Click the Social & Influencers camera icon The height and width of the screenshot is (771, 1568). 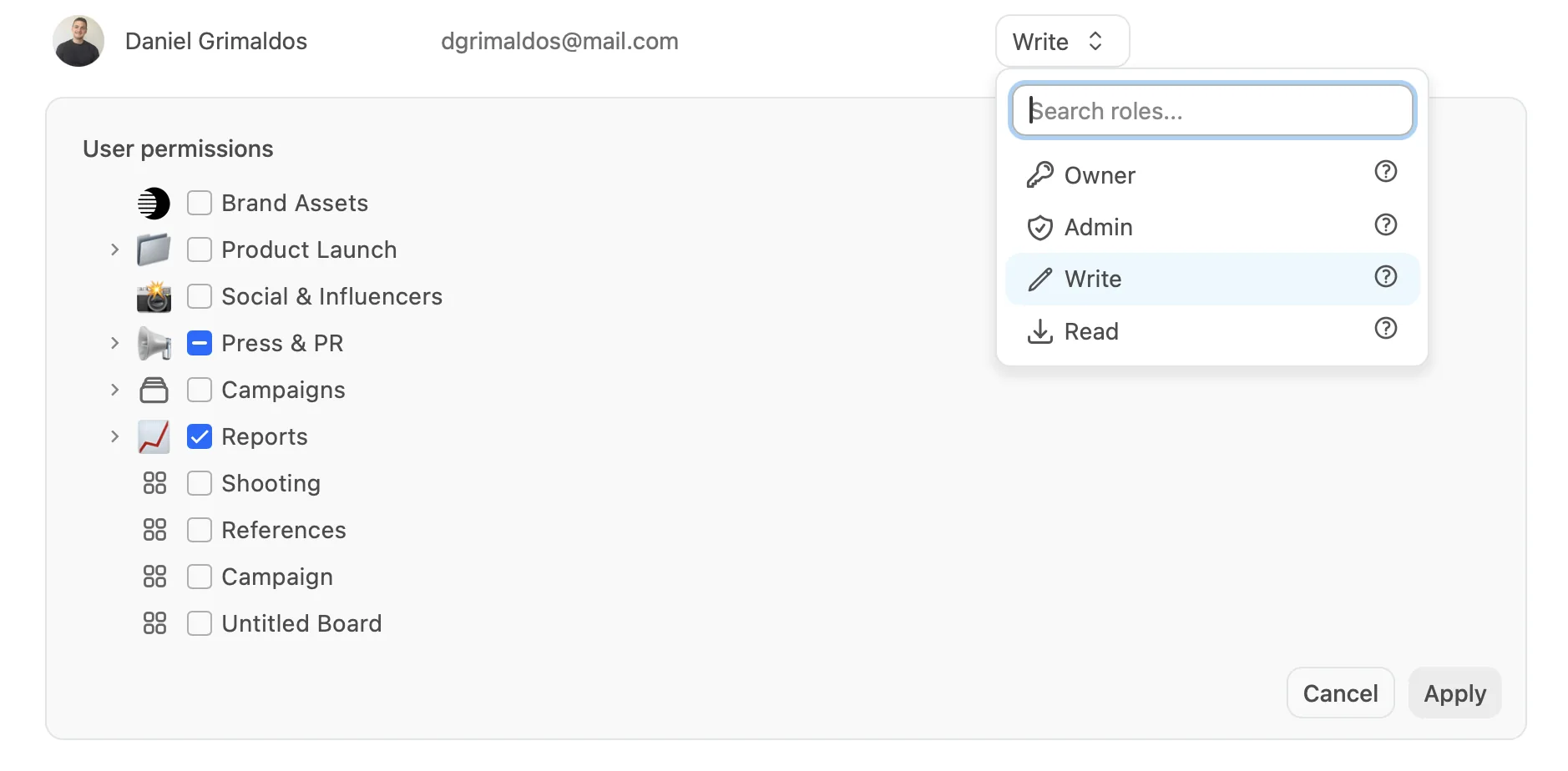coord(154,296)
